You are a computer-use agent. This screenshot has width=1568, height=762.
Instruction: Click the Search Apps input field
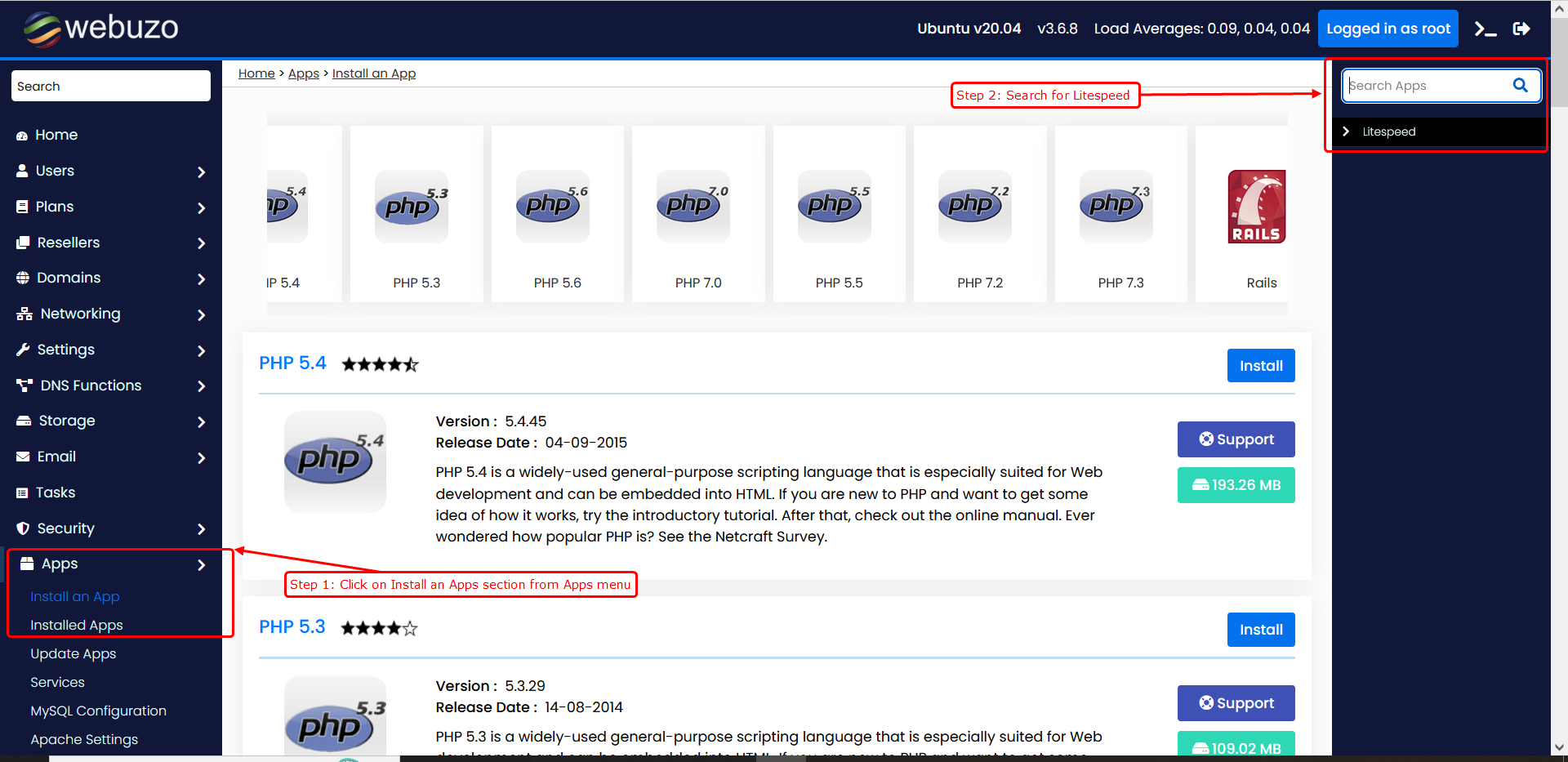(1425, 86)
